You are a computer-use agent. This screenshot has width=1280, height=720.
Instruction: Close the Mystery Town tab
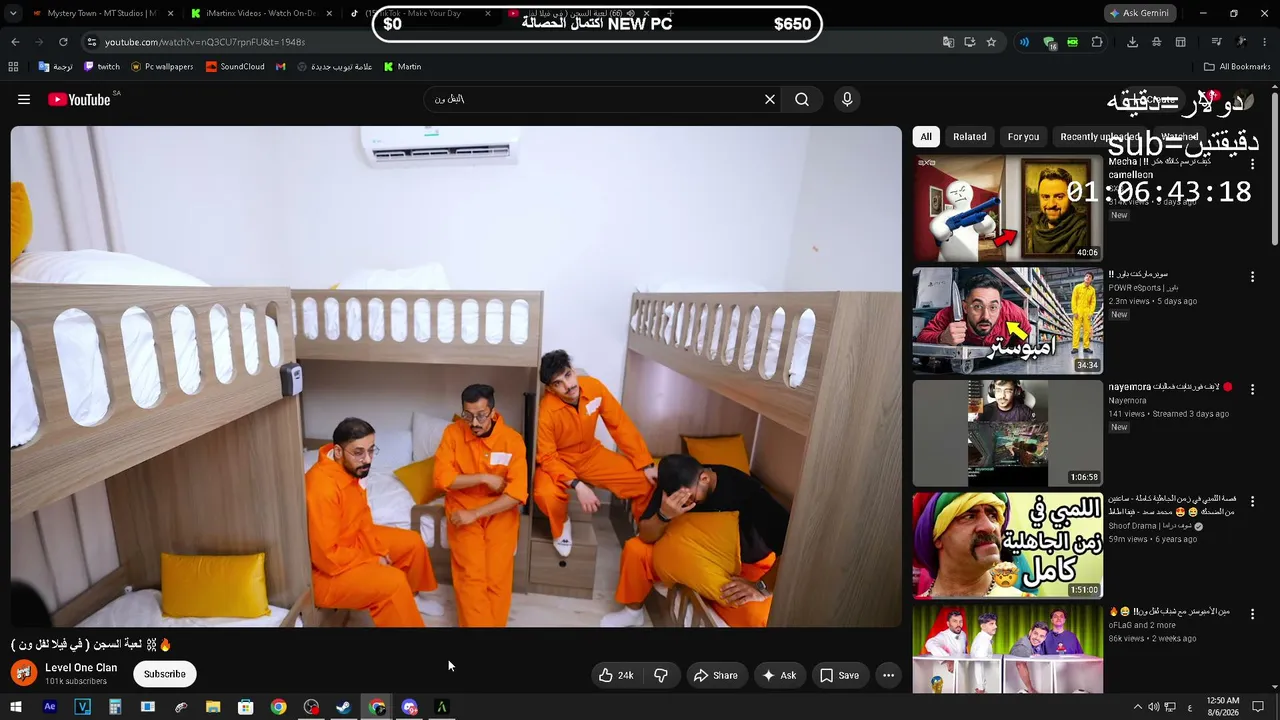pyautogui.click(x=170, y=13)
